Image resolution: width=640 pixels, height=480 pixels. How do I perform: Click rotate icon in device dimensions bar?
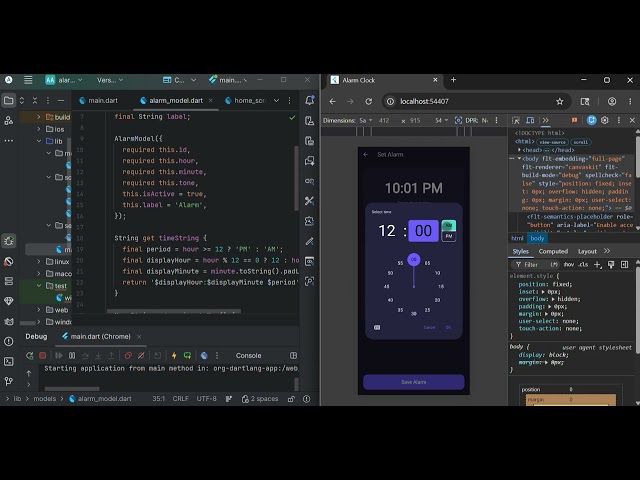[458, 120]
